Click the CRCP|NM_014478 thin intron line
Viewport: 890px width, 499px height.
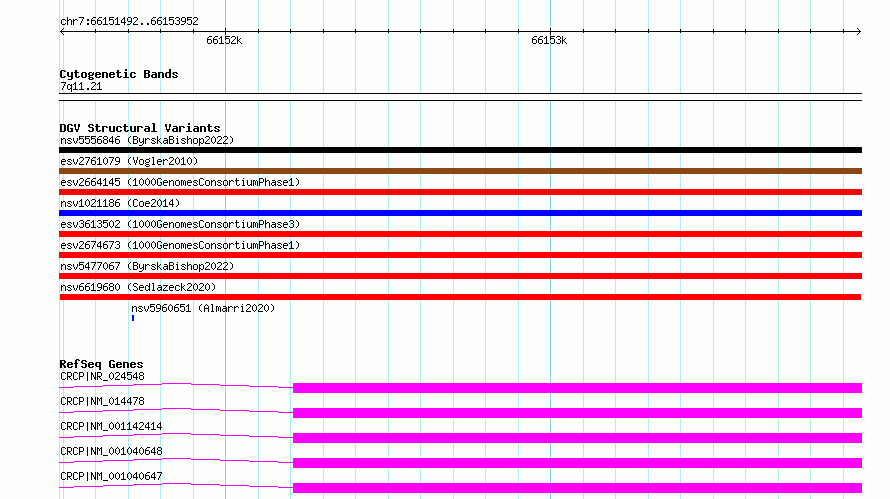tap(176, 410)
